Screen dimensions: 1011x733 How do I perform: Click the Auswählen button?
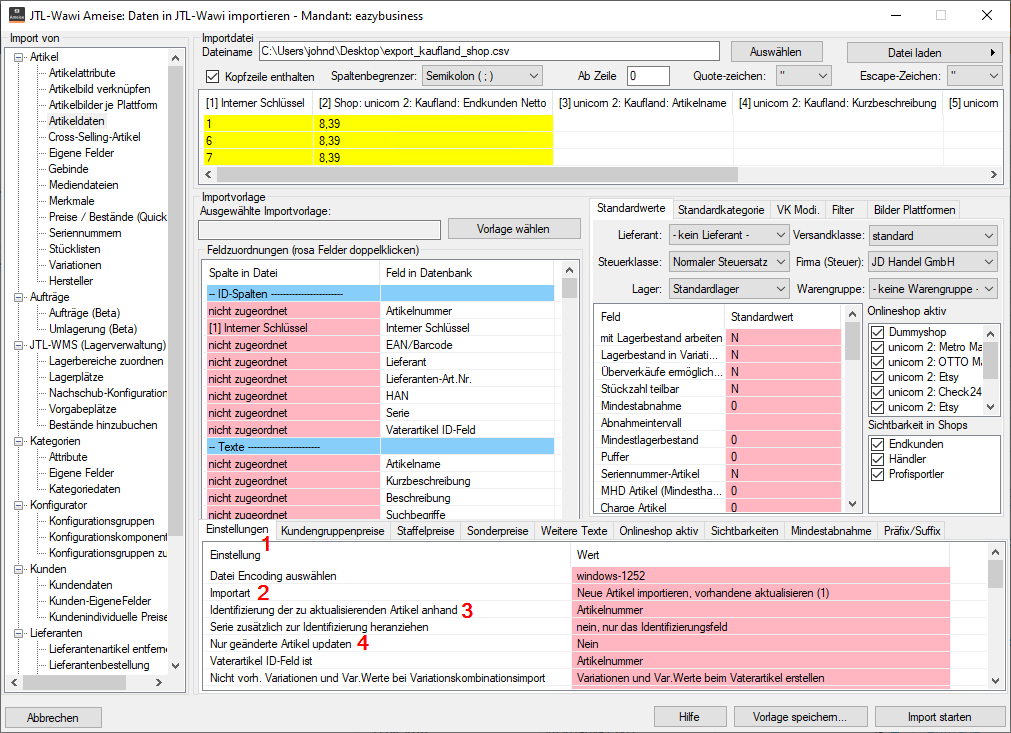776,52
